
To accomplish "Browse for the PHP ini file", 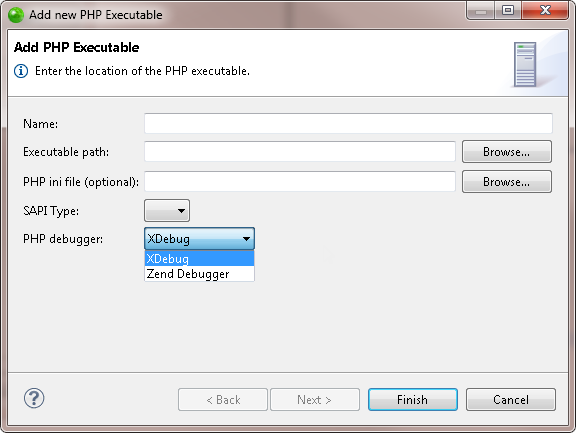I will (x=507, y=181).
